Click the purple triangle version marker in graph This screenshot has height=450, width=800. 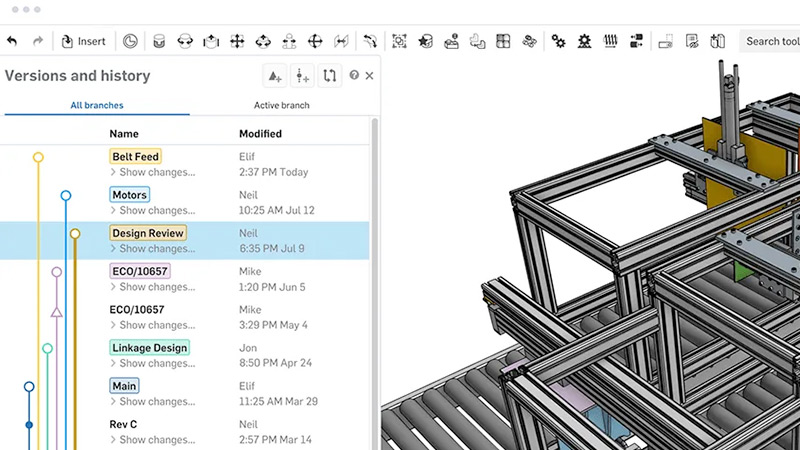coord(56,312)
